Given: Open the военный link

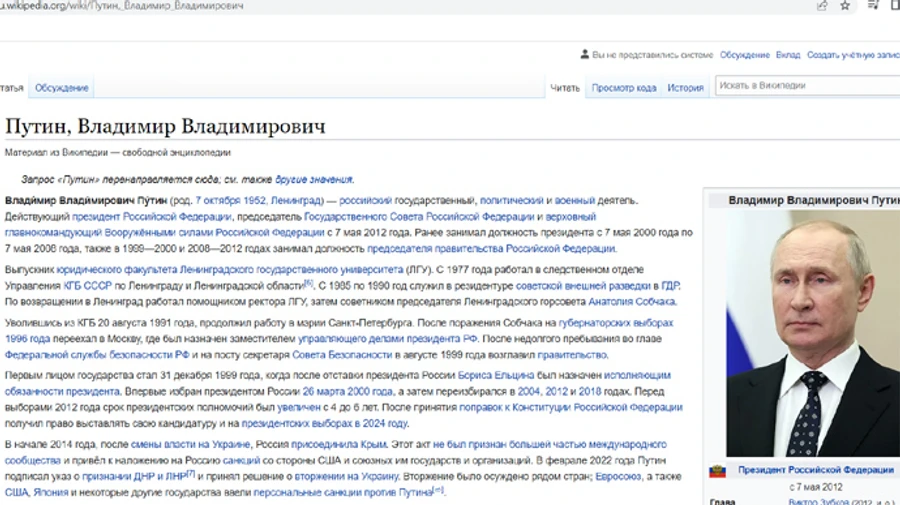Looking at the screenshot, I should [x=575, y=201].
